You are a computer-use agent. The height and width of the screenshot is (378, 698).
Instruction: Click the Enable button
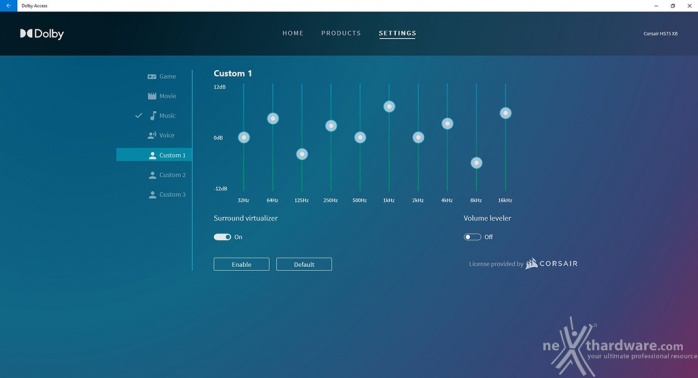[241, 264]
